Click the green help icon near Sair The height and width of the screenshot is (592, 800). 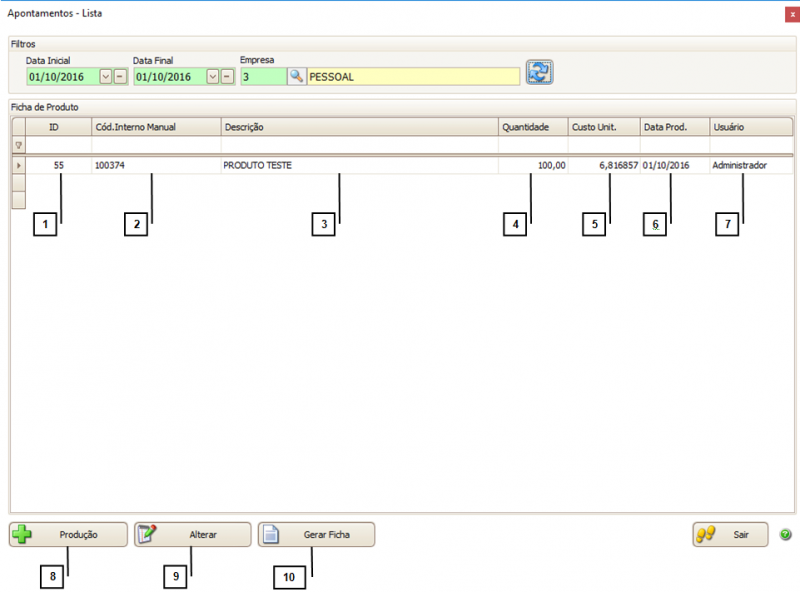point(785,535)
